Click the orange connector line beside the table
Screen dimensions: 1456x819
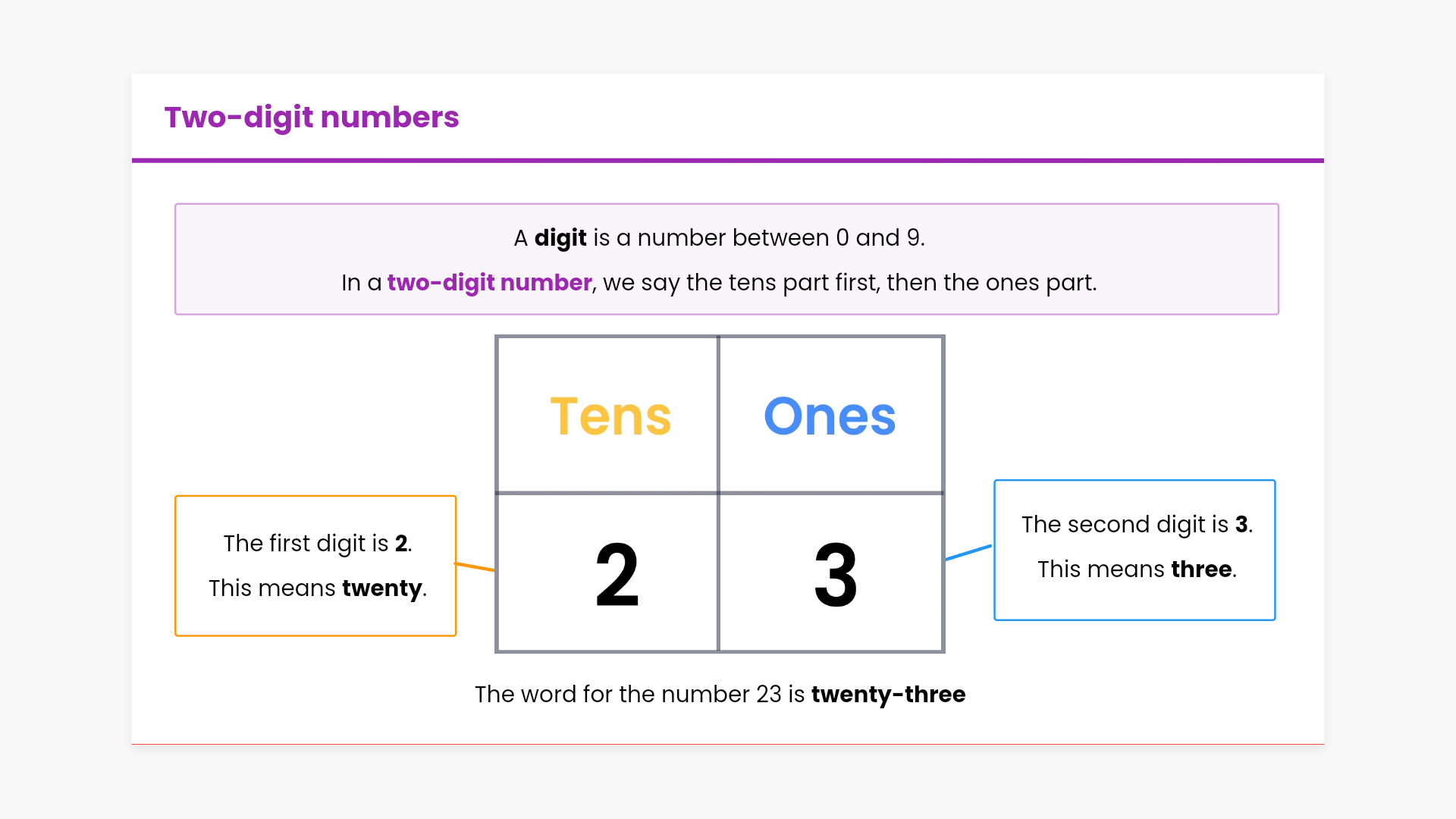point(475,566)
